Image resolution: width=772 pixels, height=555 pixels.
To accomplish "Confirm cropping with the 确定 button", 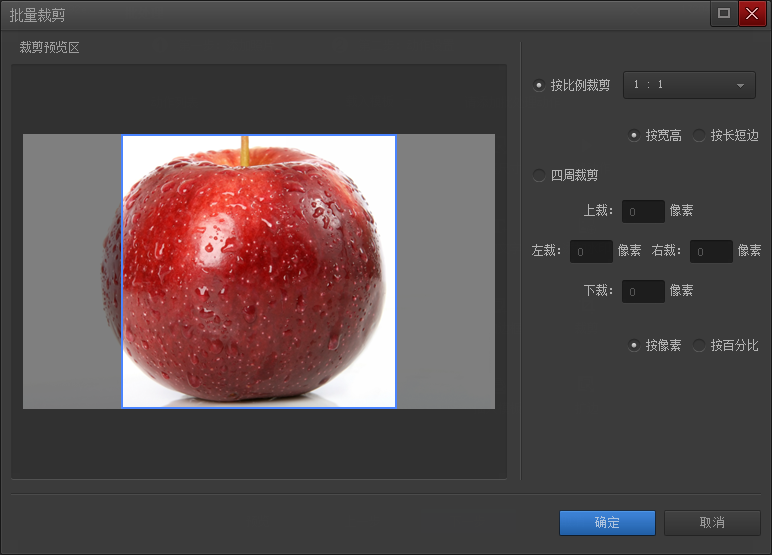I will pyautogui.click(x=607, y=523).
